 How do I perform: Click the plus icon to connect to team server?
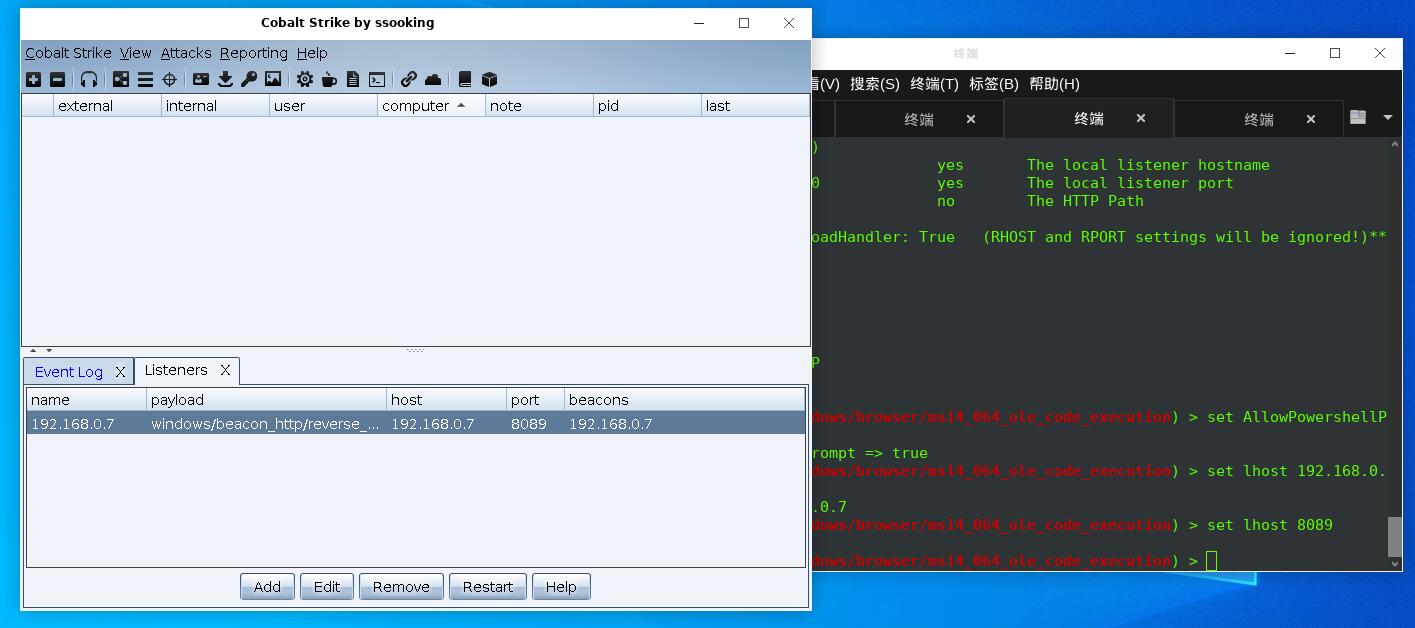tap(33, 79)
